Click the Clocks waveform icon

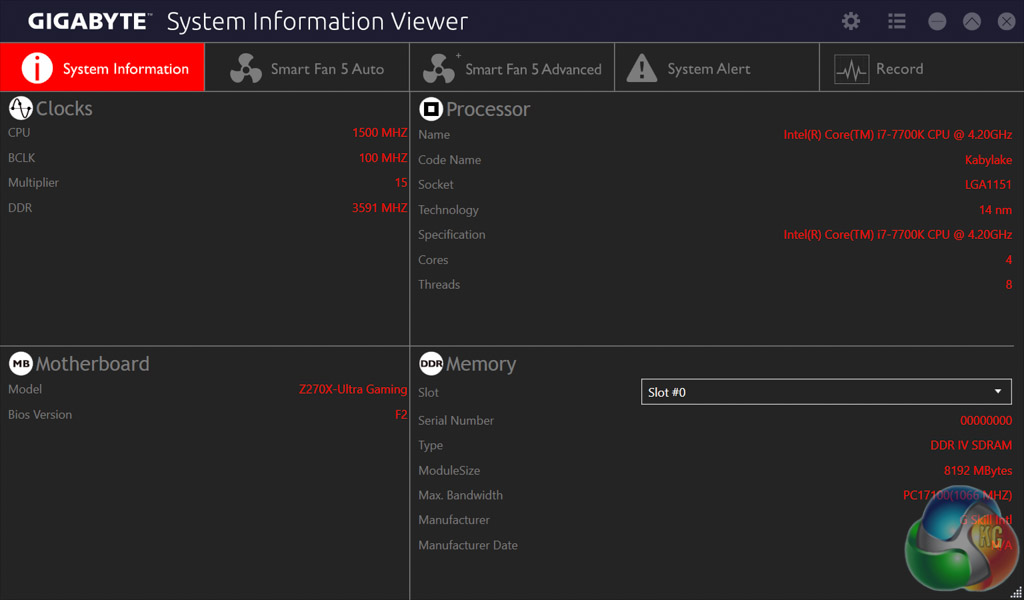tap(20, 108)
